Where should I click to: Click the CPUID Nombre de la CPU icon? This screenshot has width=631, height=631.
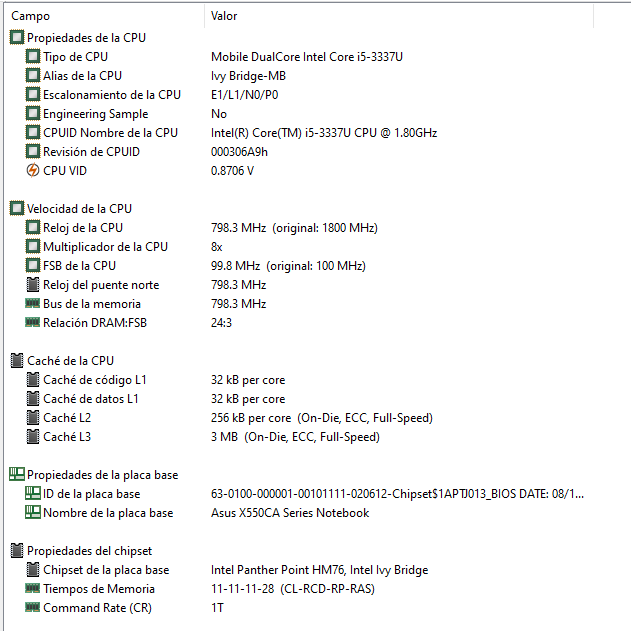tap(33, 132)
